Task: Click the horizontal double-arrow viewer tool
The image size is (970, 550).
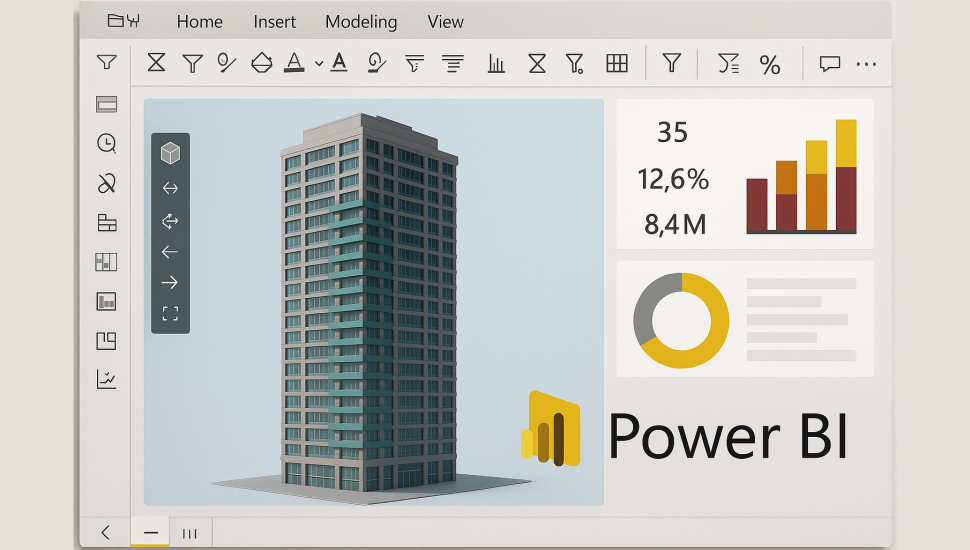Action: click(170, 188)
